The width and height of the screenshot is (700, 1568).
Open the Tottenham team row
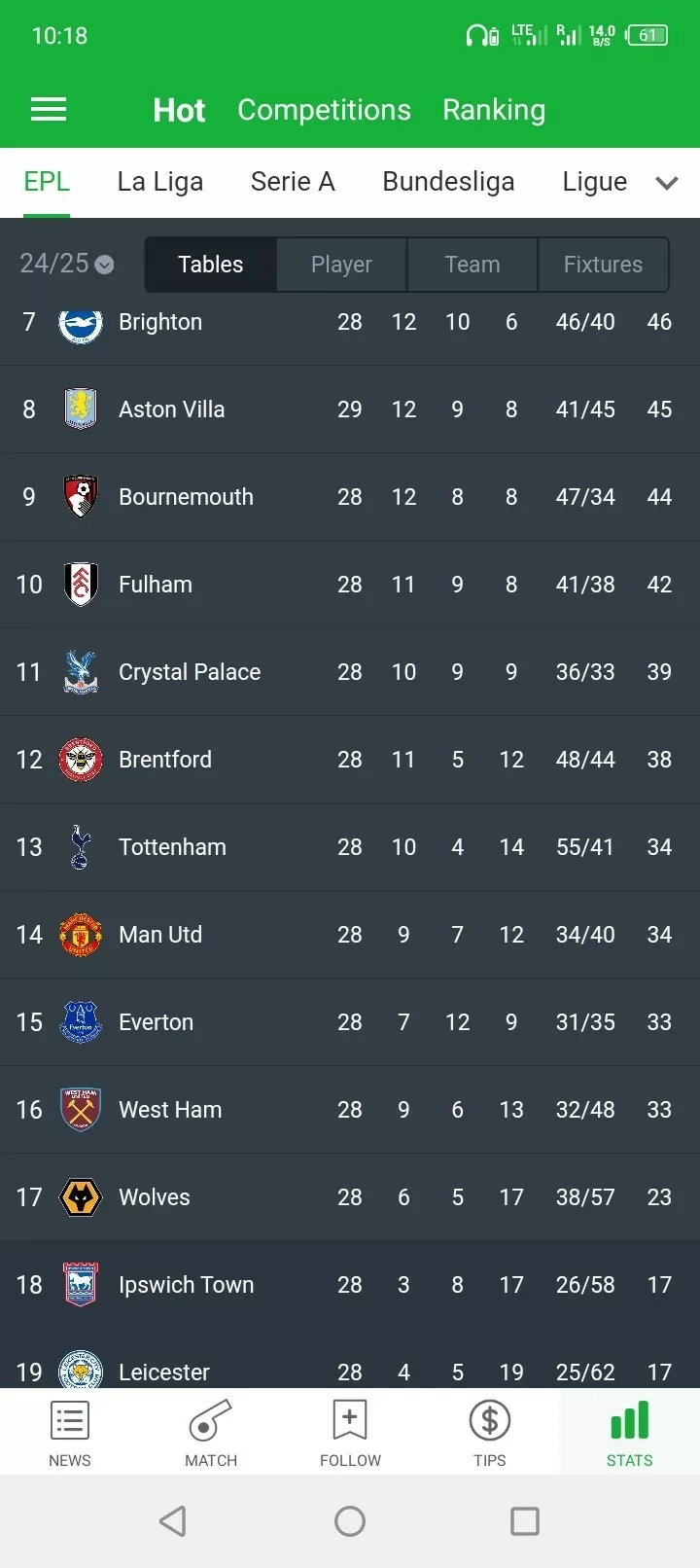[350, 847]
